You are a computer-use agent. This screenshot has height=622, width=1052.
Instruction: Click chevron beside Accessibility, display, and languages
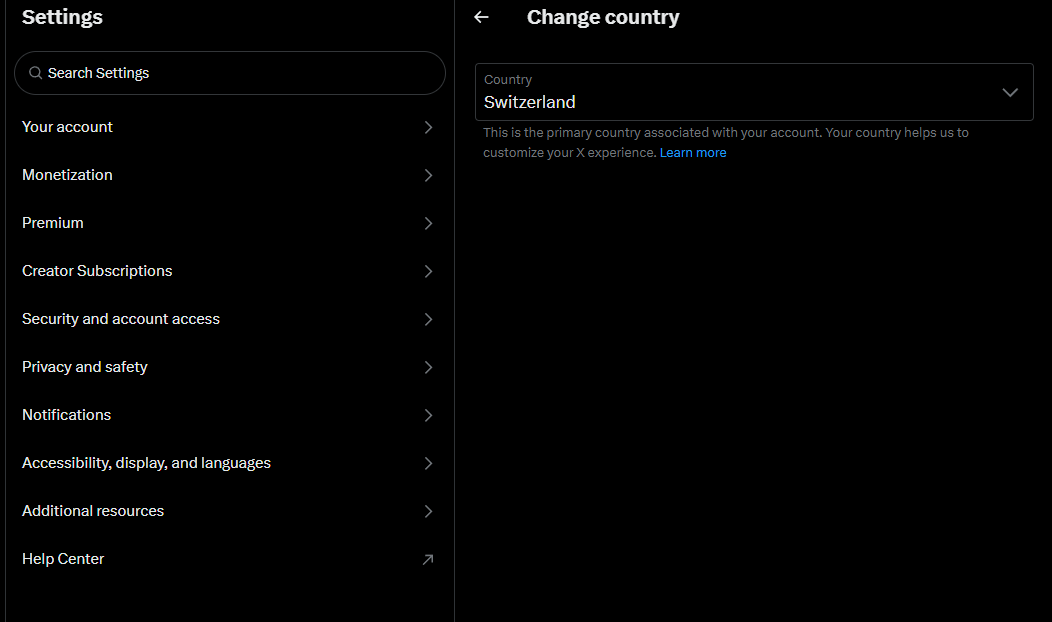tap(428, 463)
